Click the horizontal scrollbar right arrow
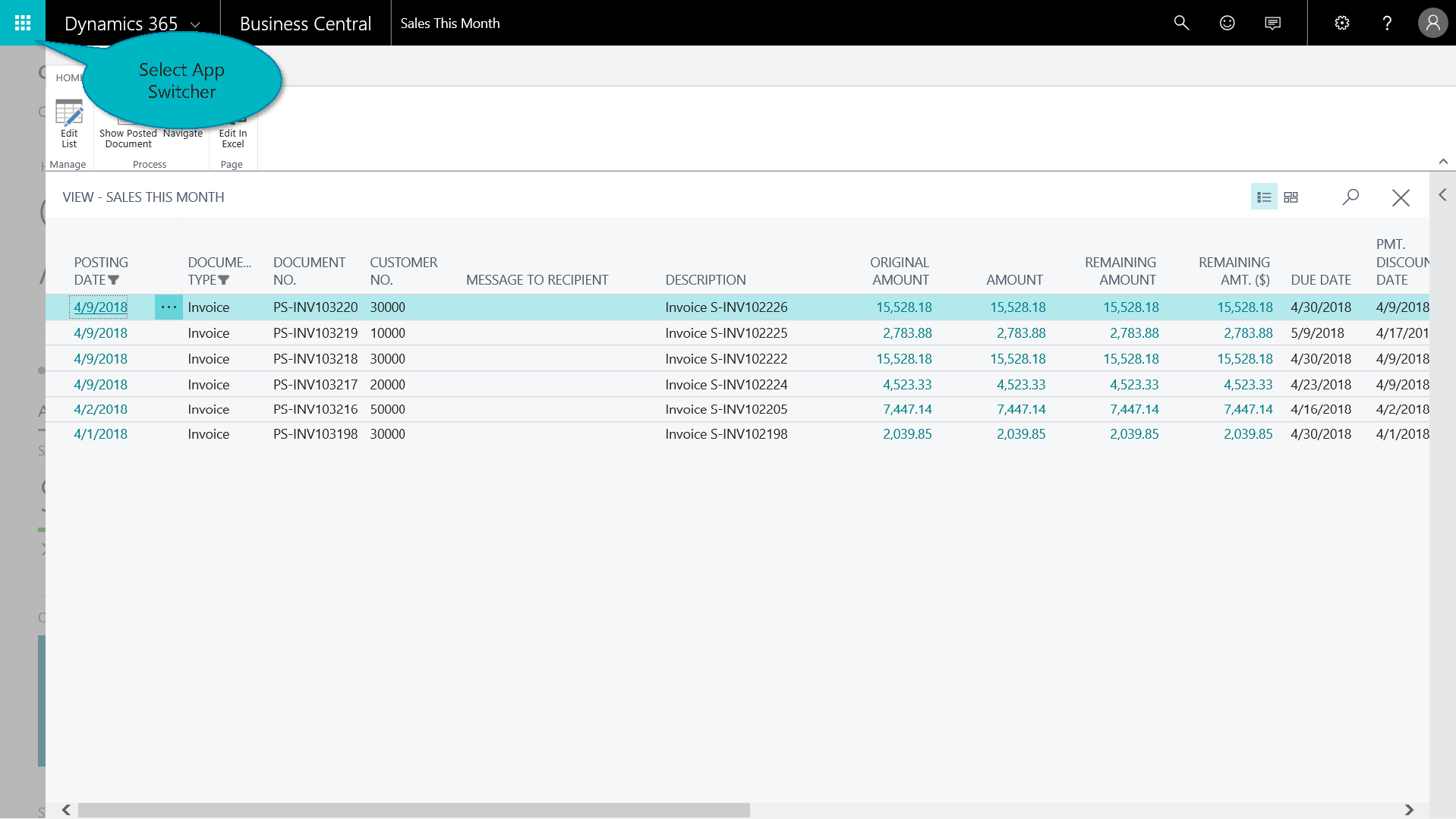This screenshot has height=819, width=1456. click(x=1409, y=810)
